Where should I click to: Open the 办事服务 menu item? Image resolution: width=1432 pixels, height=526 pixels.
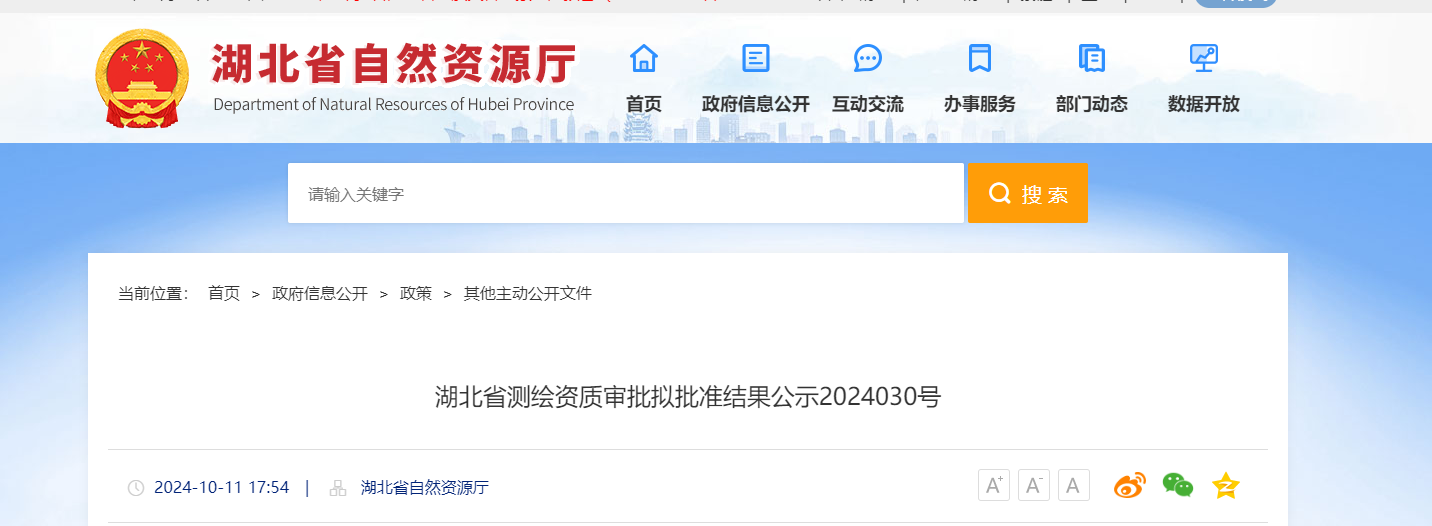(x=980, y=104)
